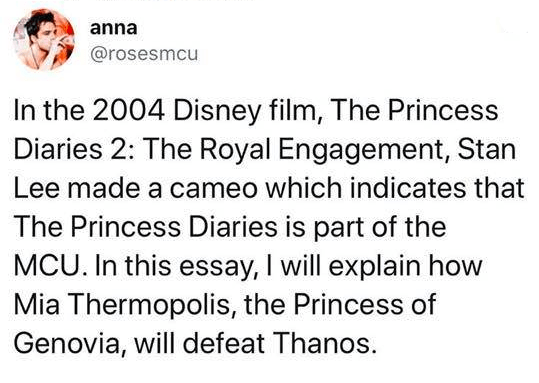
Task: Click the word "cameo" in the tweet
Action: [x=213, y=189]
